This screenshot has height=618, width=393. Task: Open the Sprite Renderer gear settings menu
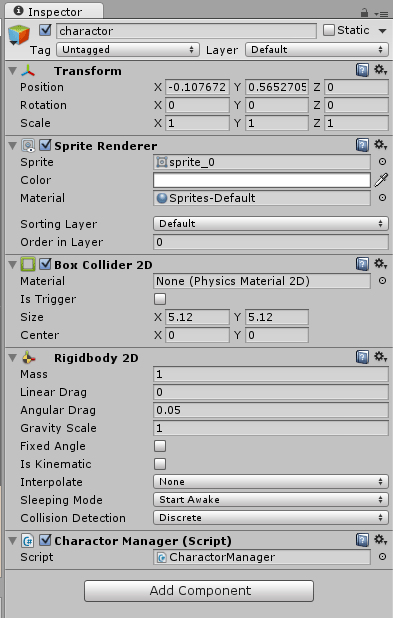pos(380,145)
